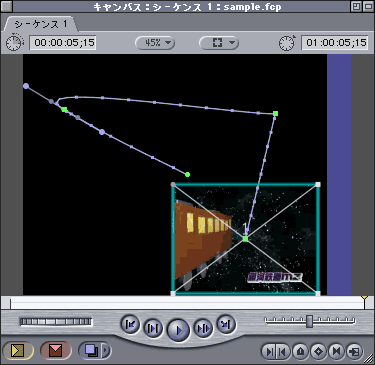Open the view mode dropdown menu

pos(219,43)
